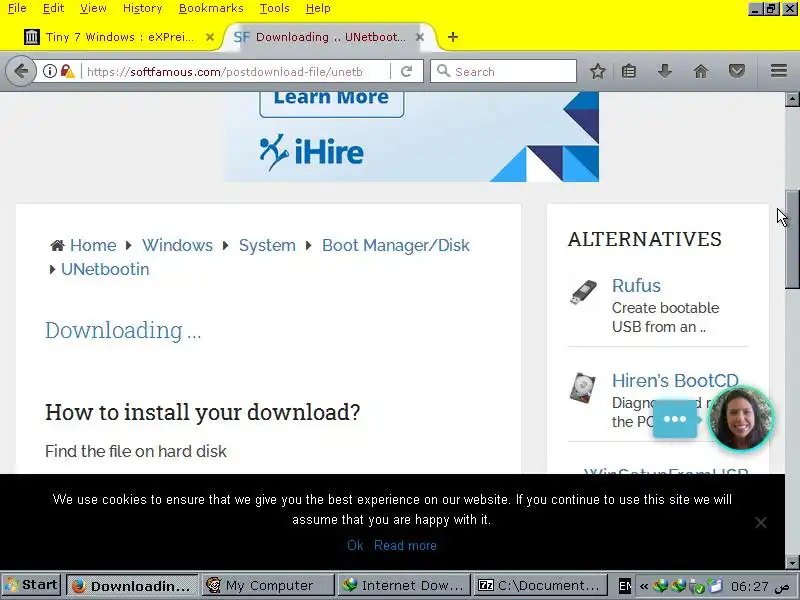Expand hidden tray icons chevron
Image resolution: width=800 pixels, height=600 pixels.
pos(644,586)
